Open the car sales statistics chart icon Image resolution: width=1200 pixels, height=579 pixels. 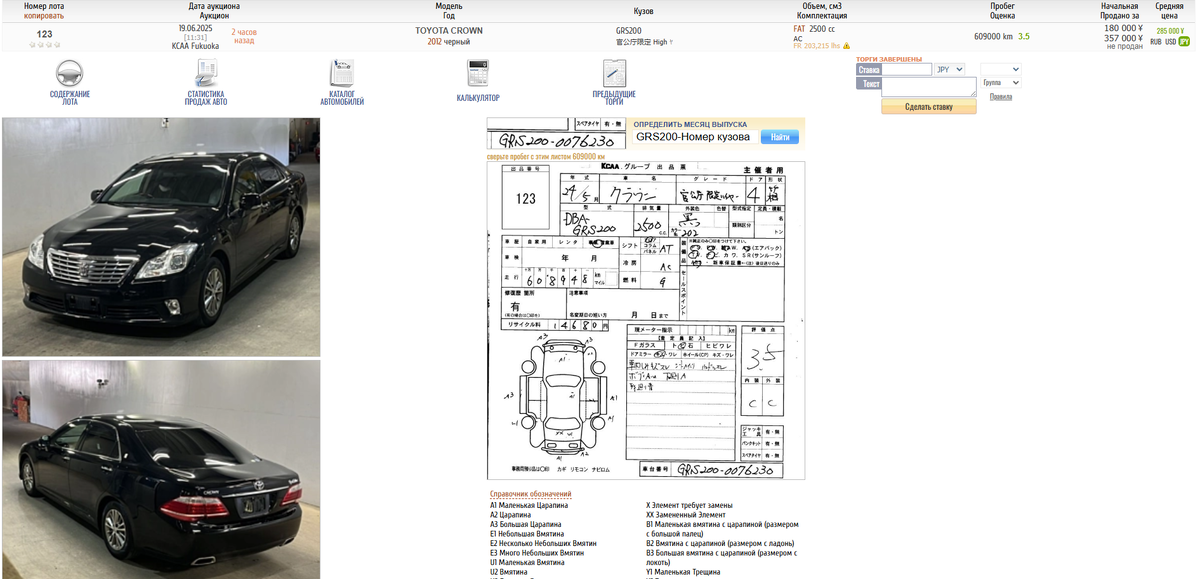tap(207, 74)
